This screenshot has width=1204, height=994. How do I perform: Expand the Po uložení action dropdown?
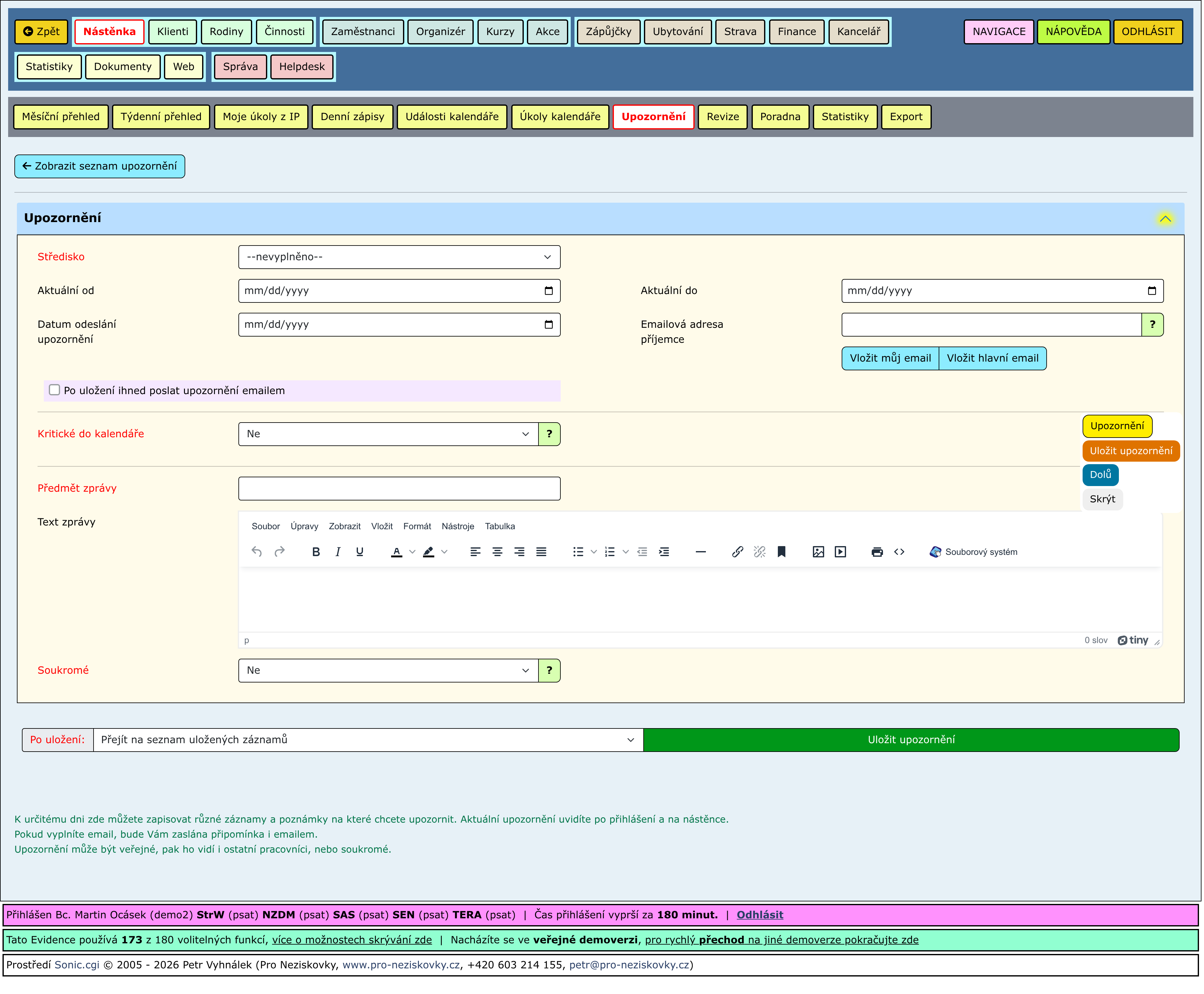pyautogui.click(x=368, y=740)
